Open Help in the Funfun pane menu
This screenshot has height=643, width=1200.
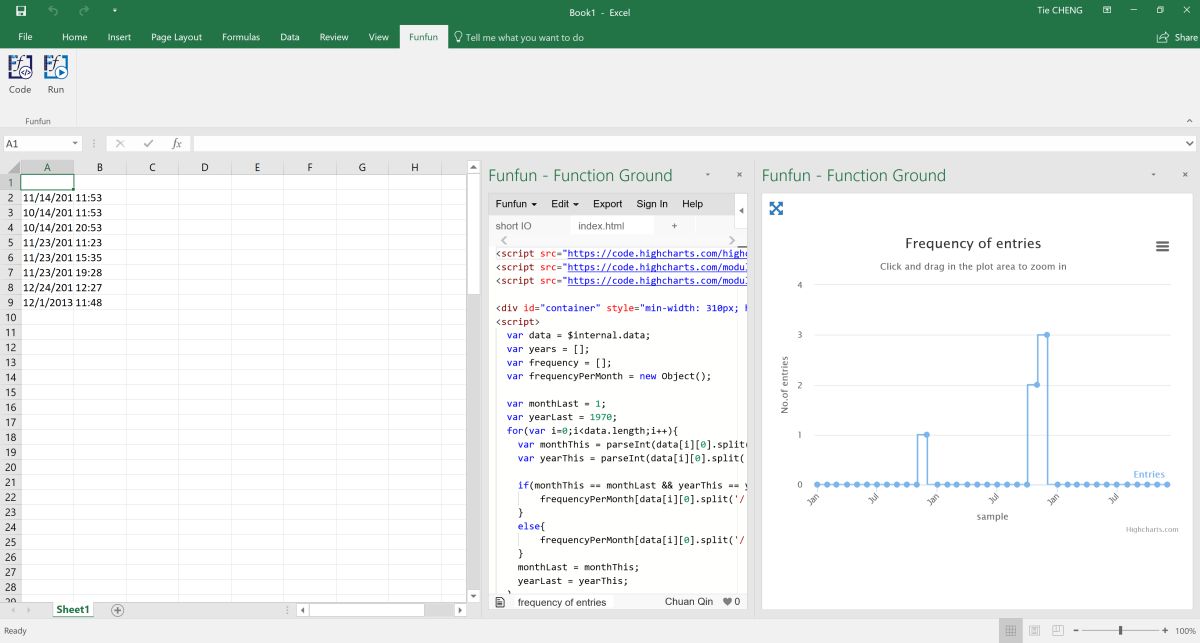tap(693, 204)
